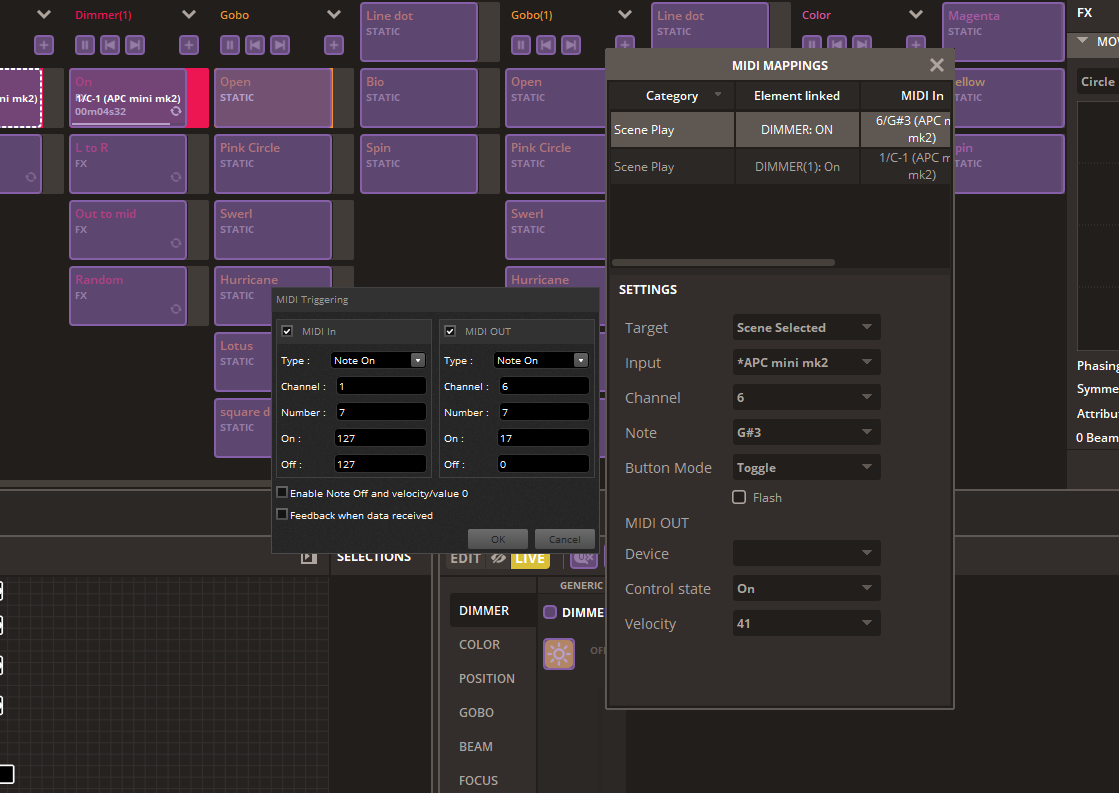The image size is (1119, 793).
Task: Click the dimmer sun preset icon
Action: point(559,653)
